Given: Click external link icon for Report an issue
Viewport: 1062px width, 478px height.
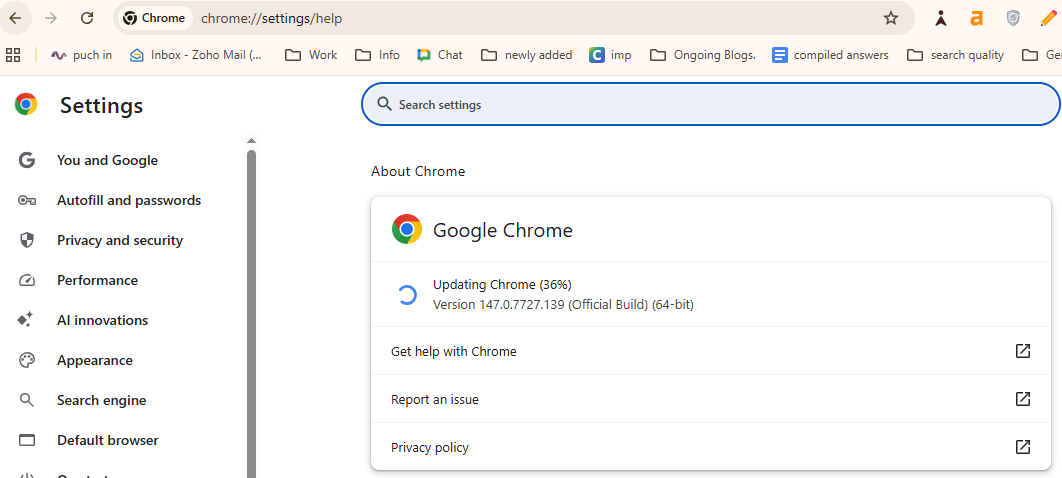Looking at the screenshot, I should tap(1023, 399).
